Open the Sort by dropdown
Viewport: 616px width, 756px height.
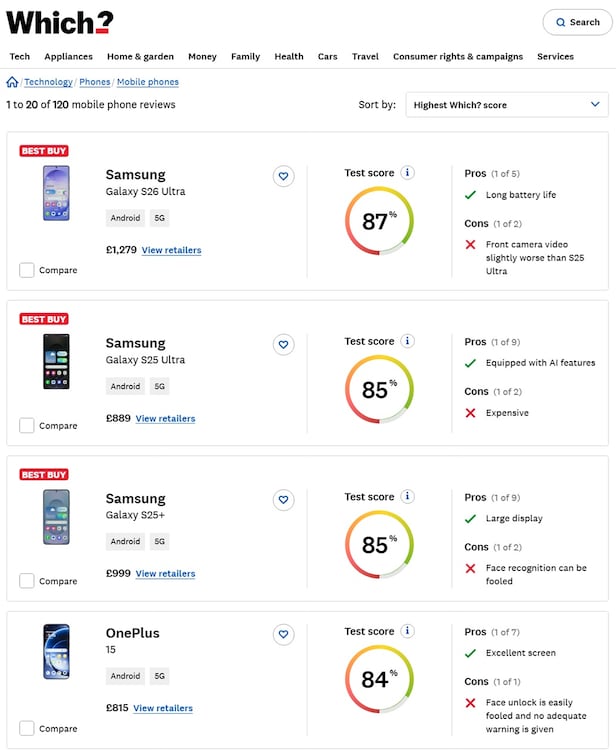[507, 104]
